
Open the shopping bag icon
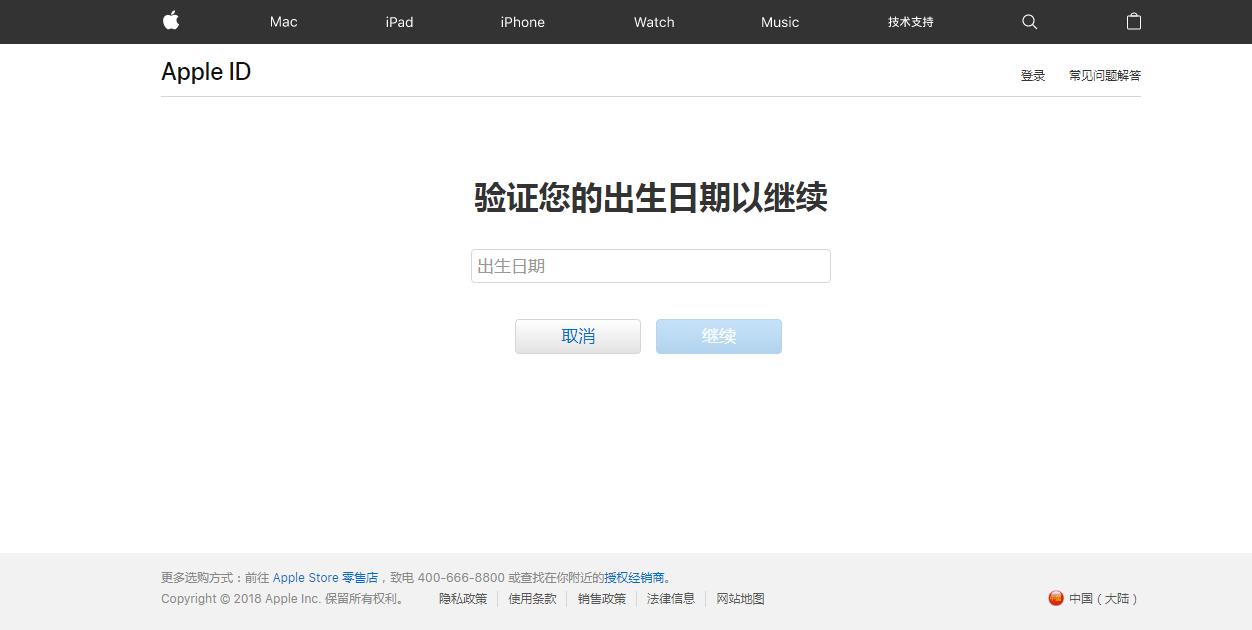coord(1134,21)
